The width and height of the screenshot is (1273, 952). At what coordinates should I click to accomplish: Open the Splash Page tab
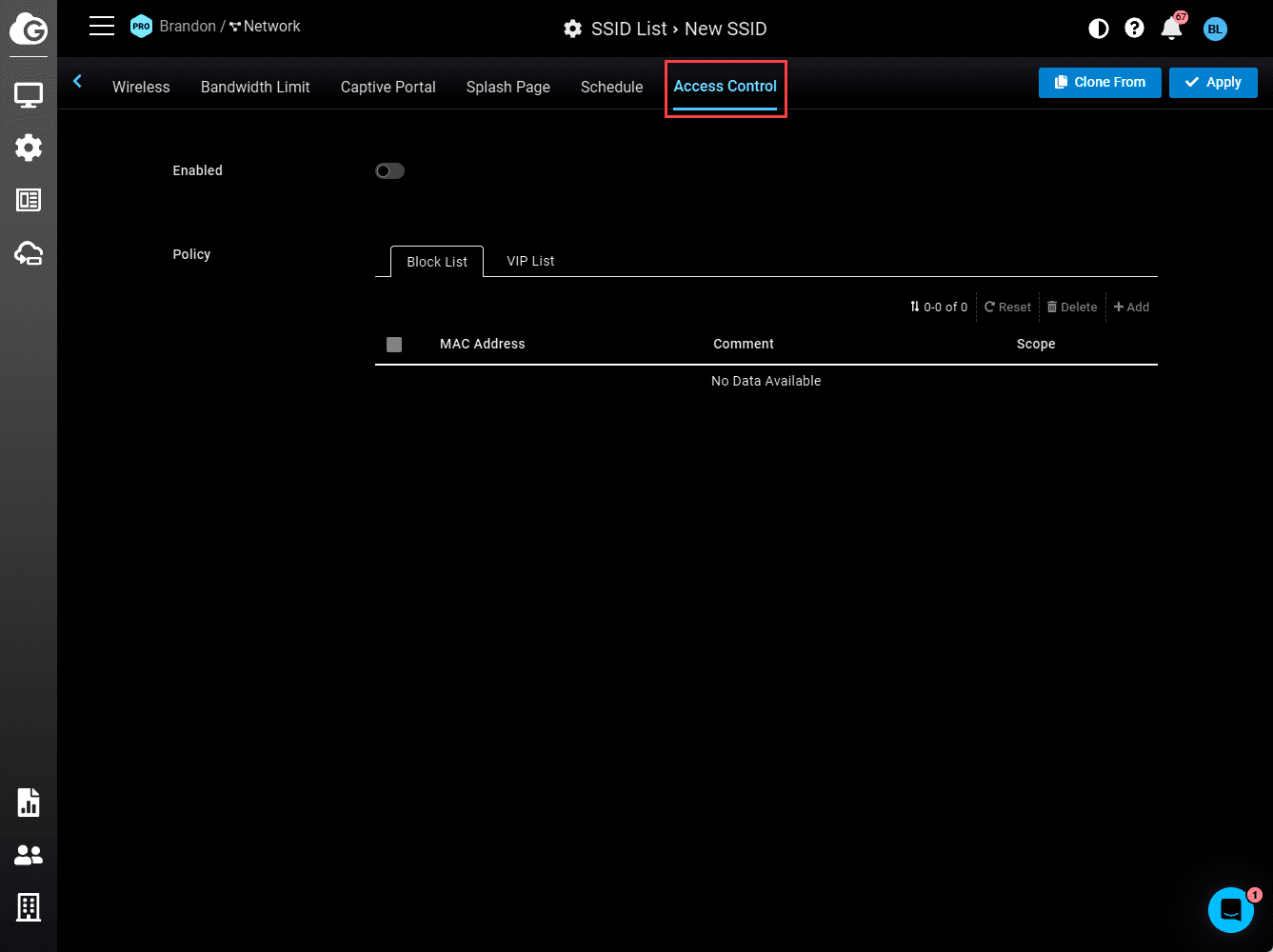click(x=508, y=87)
